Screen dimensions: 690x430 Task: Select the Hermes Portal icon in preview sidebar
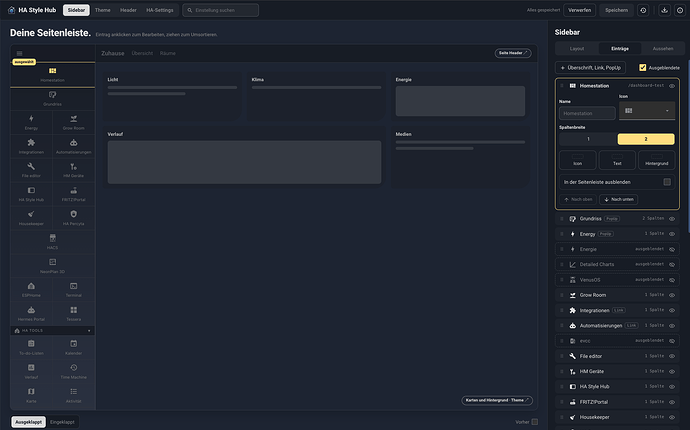[x=31, y=310]
